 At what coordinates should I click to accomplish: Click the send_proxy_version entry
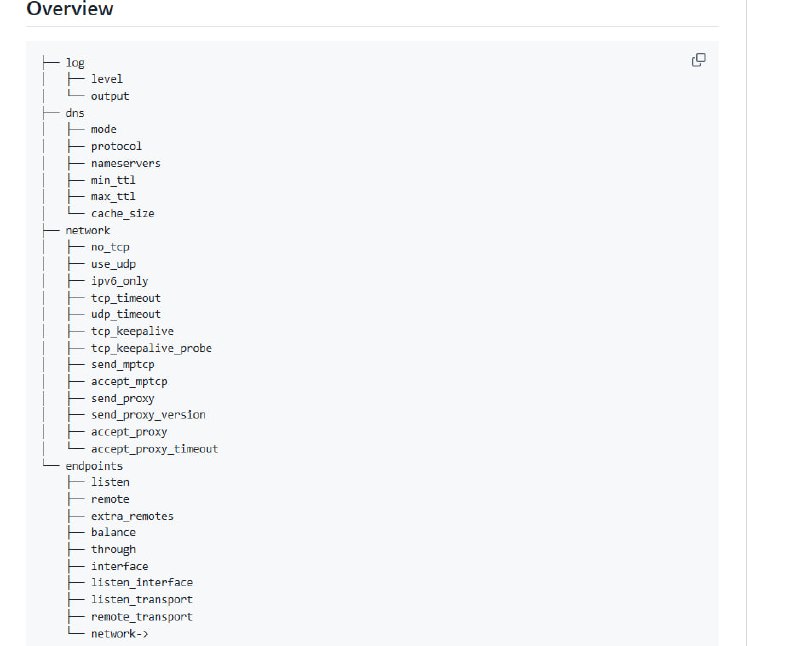(x=145, y=414)
